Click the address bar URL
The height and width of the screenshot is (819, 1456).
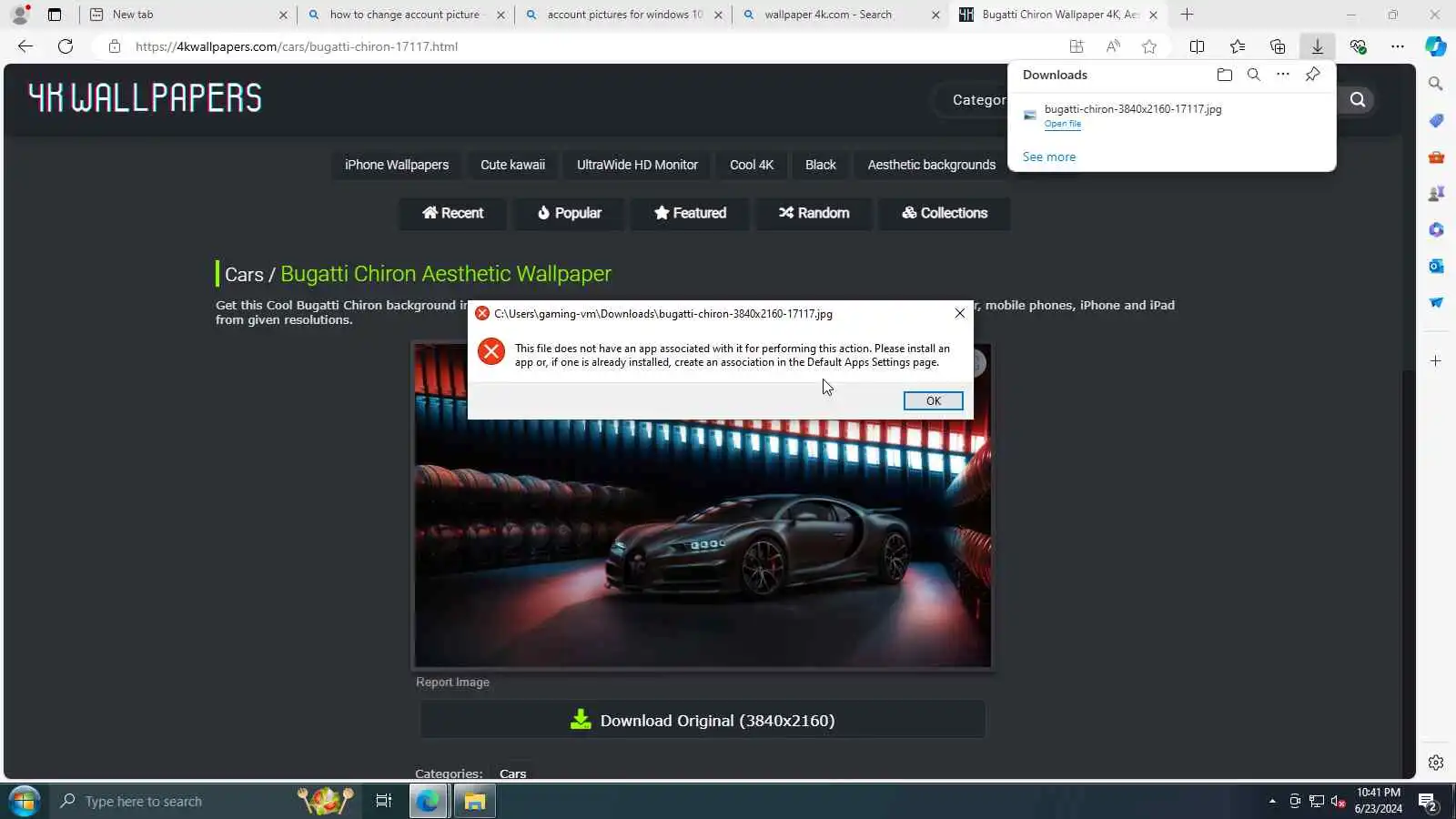point(297,46)
